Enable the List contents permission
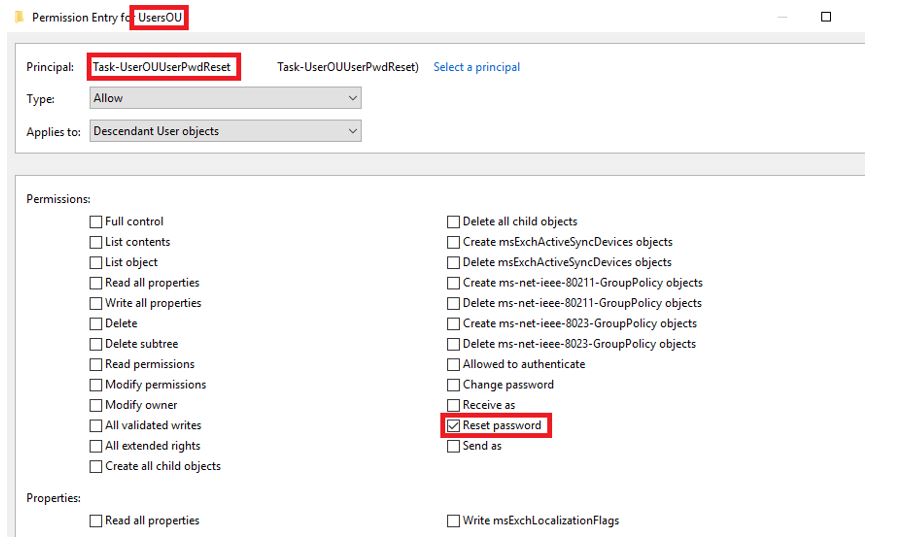 point(96,242)
